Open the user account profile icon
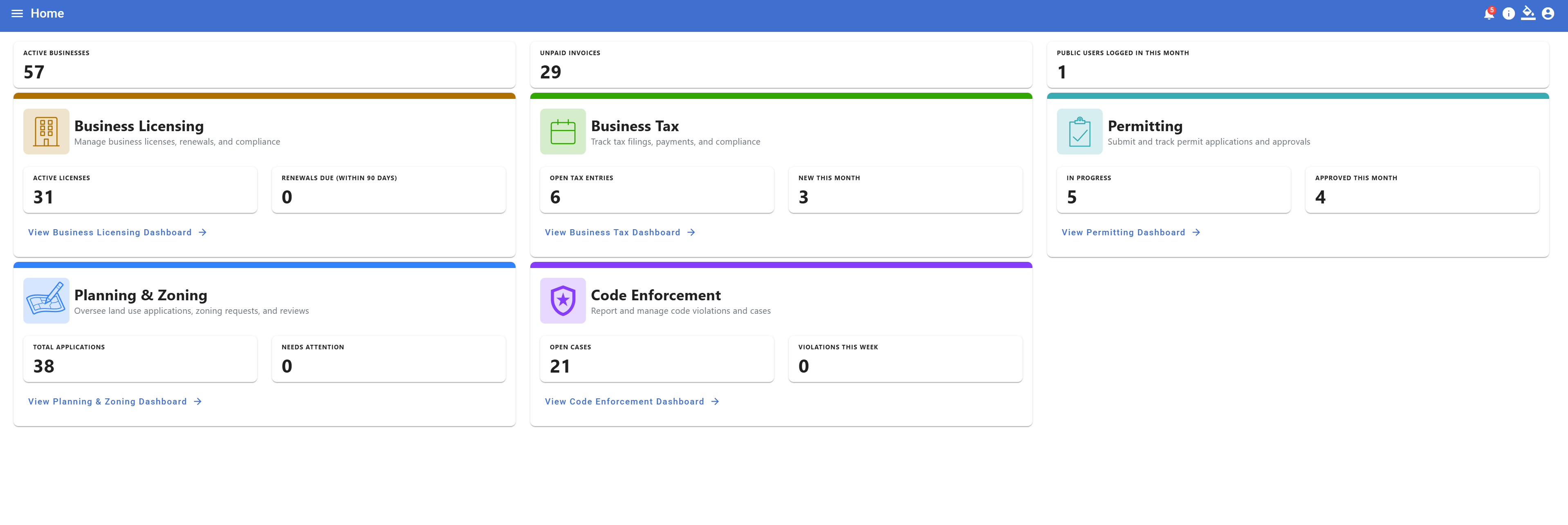Screen dimensions: 1568x525 pyautogui.click(x=1548, y=14)
